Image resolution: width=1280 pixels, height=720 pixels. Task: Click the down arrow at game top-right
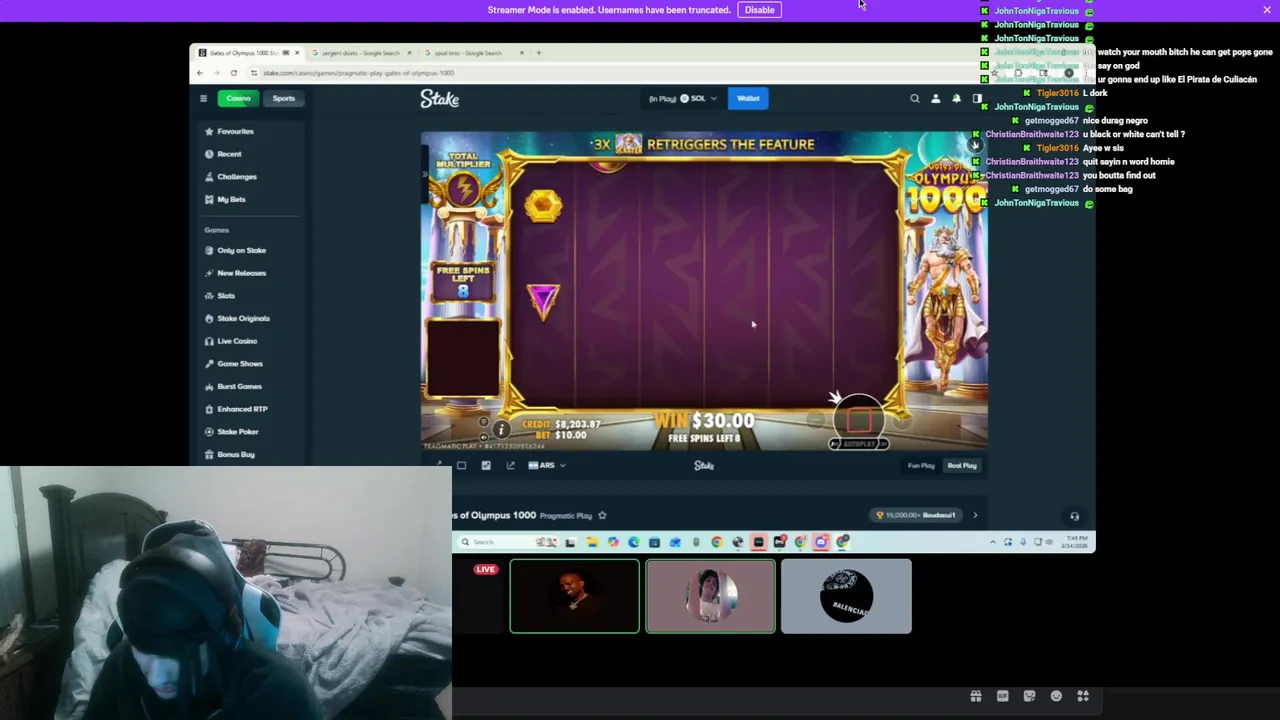[x=975, y=145]
